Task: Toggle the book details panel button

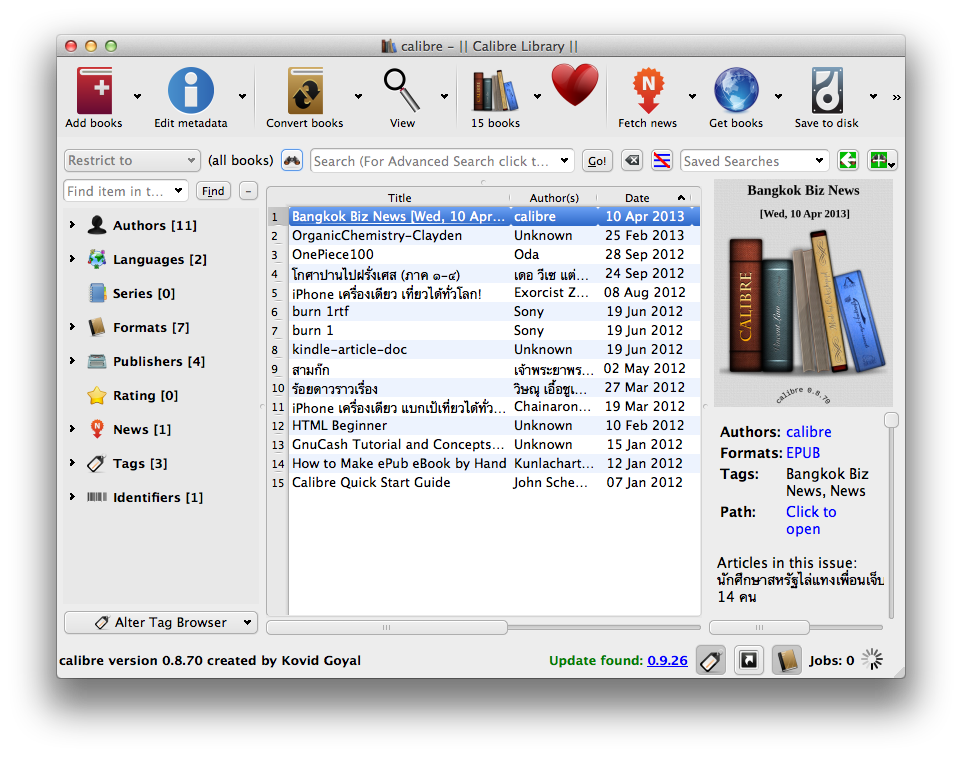Action: click(x=786, y=660)
